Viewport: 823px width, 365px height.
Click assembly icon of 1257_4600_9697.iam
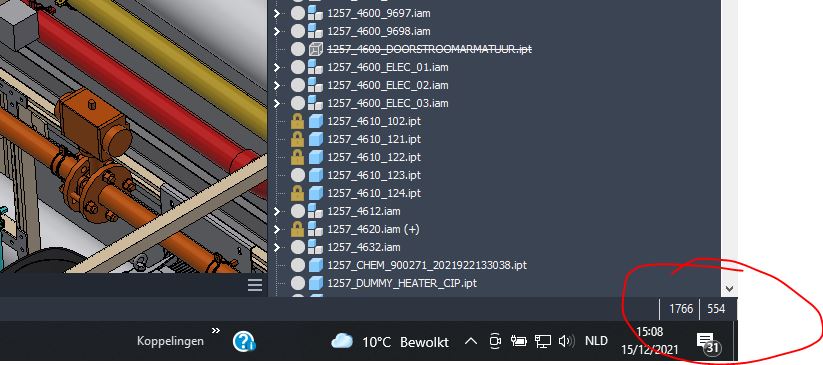click(315, 13)
